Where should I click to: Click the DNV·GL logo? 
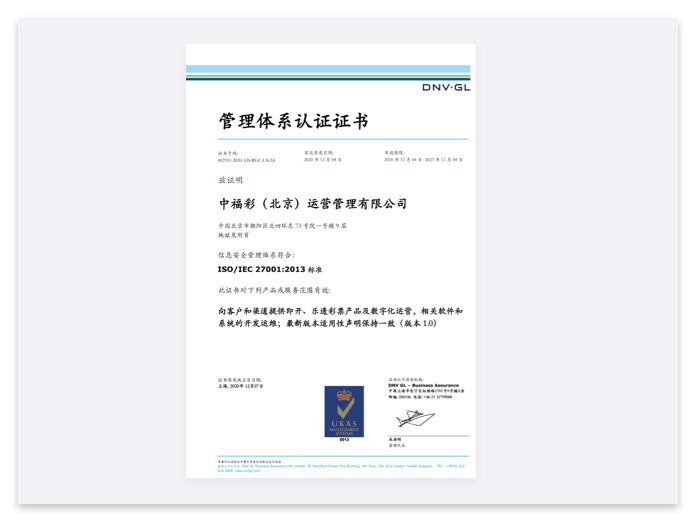click(446, 87)
